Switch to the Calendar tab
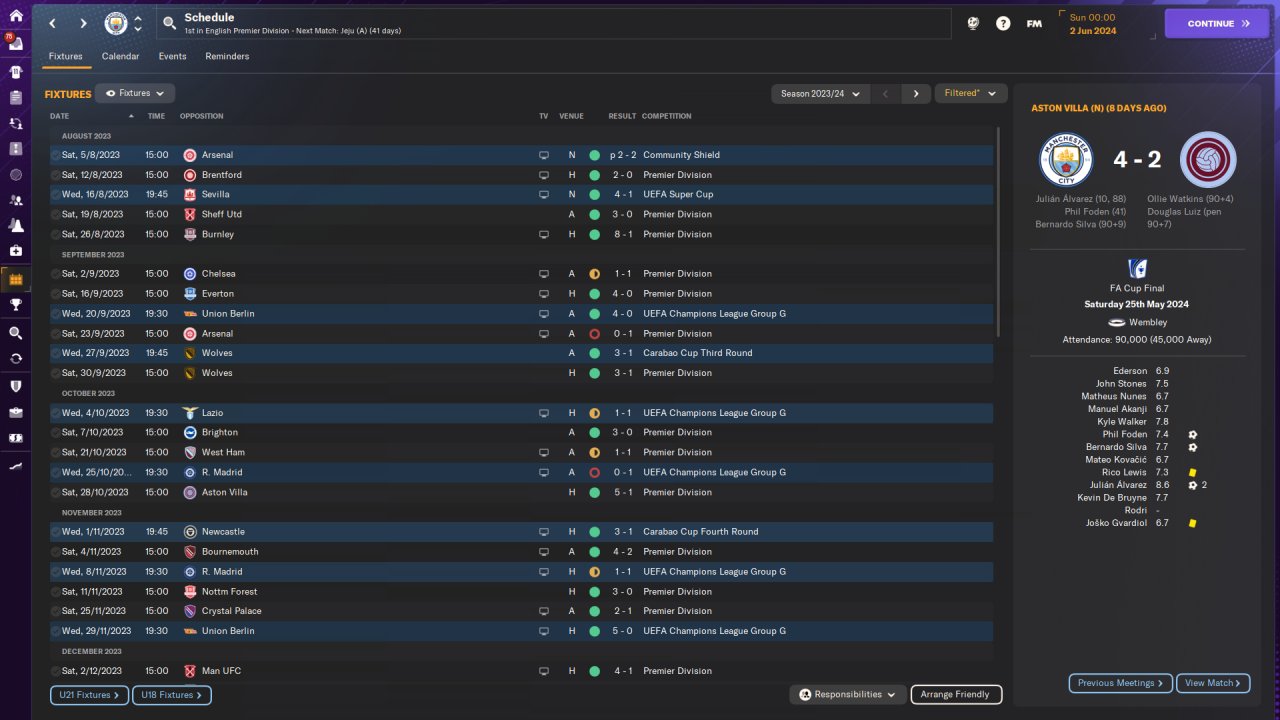Image resolution: width=1280 pixels, height=720 pixels. [120, 56]
